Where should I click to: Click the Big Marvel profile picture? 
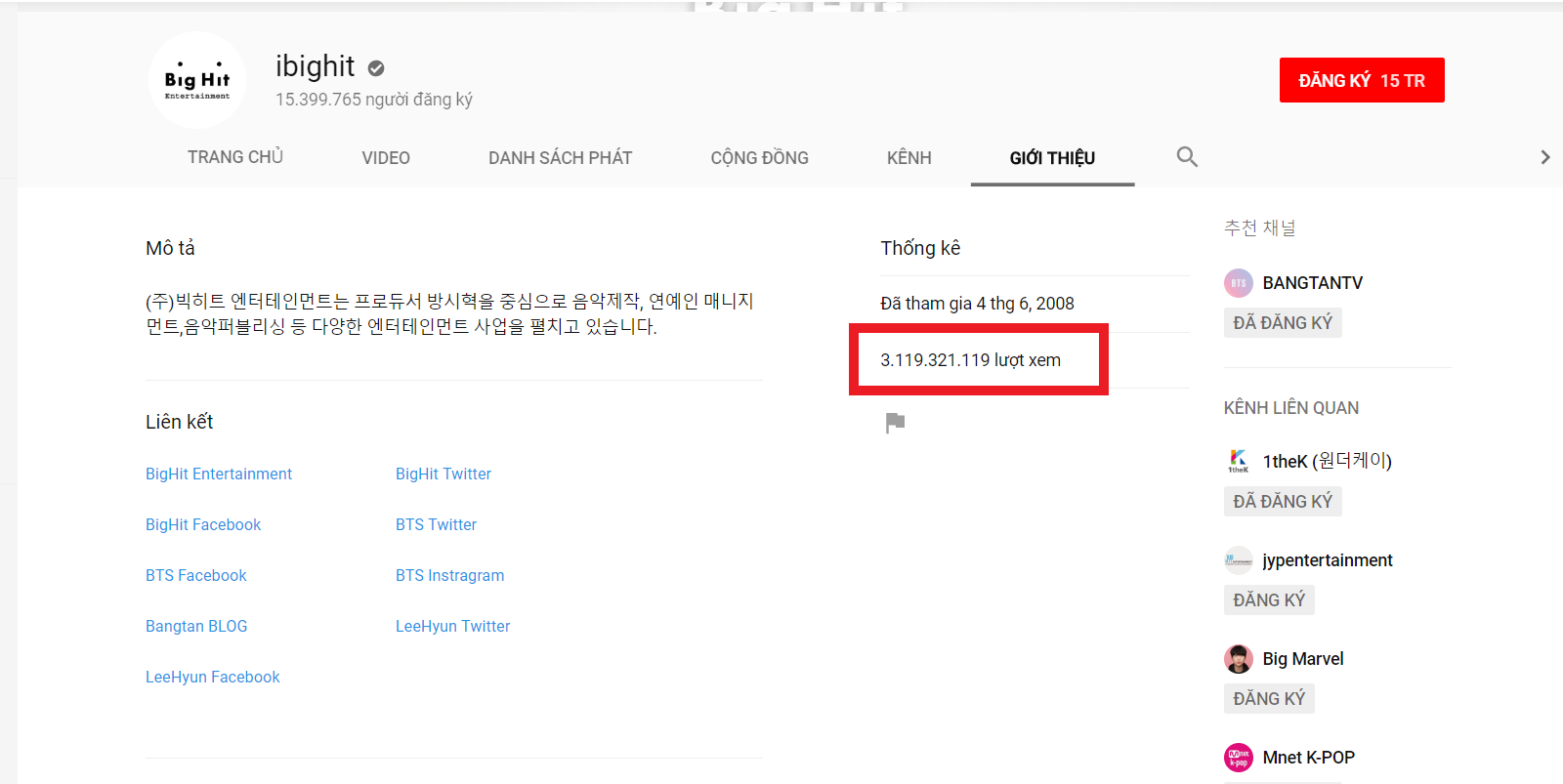coord(1239,659)
